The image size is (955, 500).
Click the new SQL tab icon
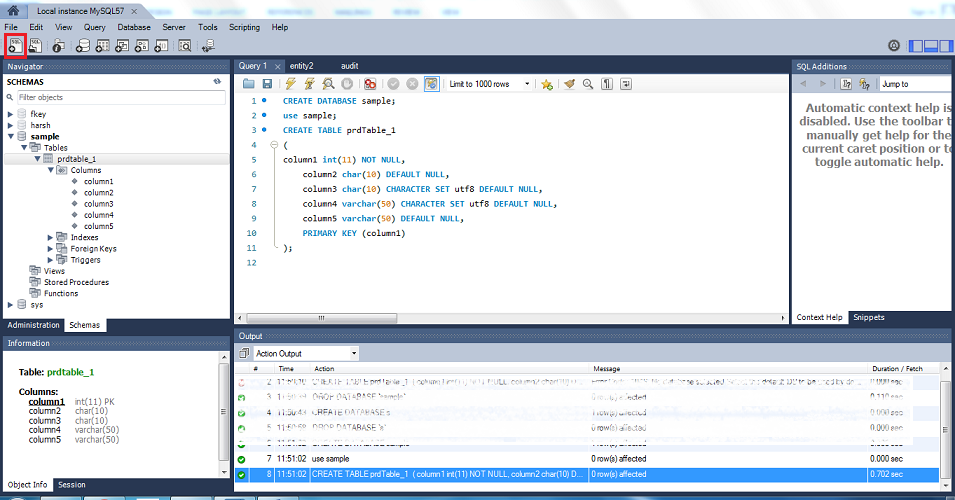pyautogui.click(x=14, y=45)
